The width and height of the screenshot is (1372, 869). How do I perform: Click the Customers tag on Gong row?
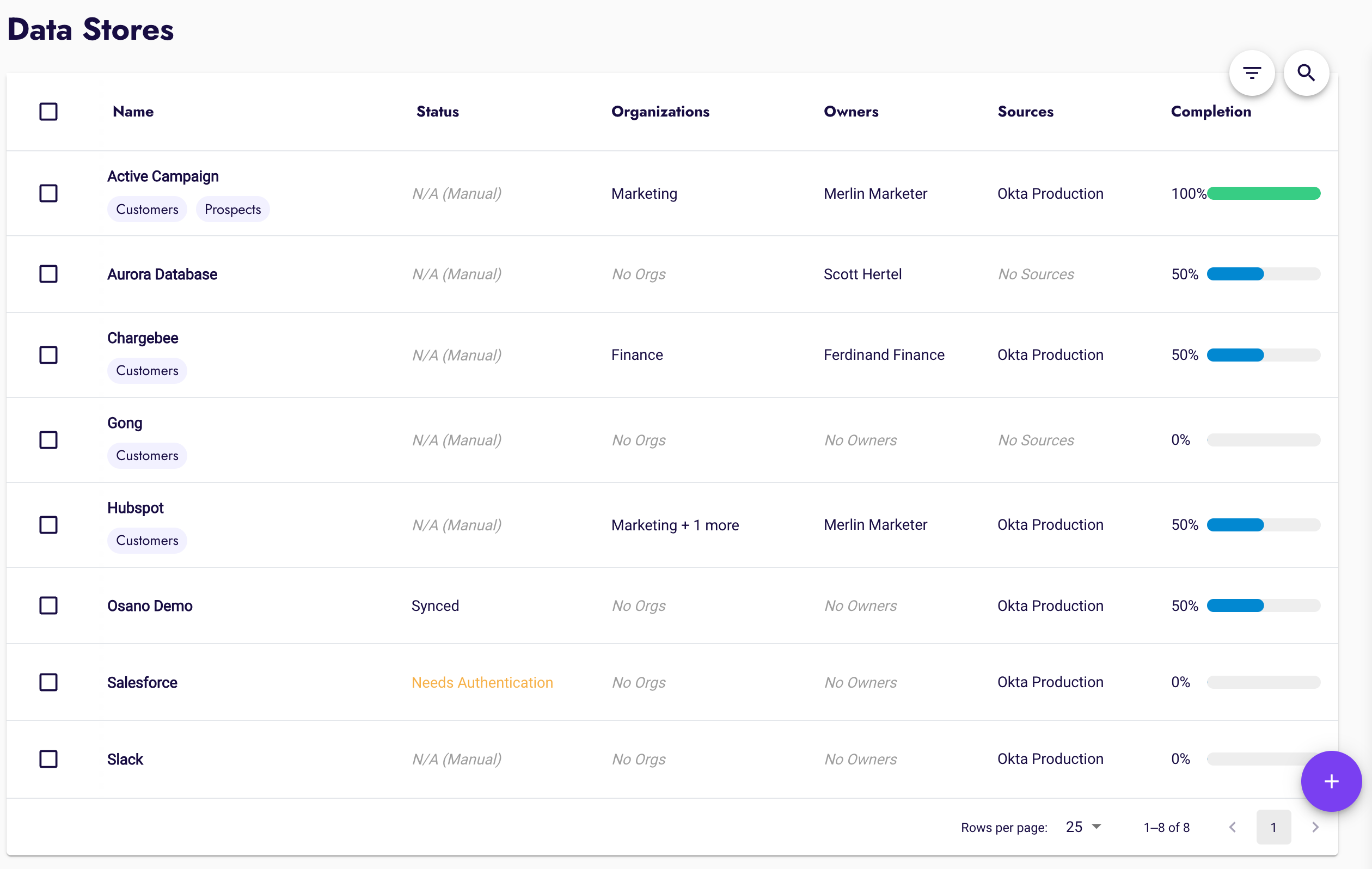click(x=147, y=455)
